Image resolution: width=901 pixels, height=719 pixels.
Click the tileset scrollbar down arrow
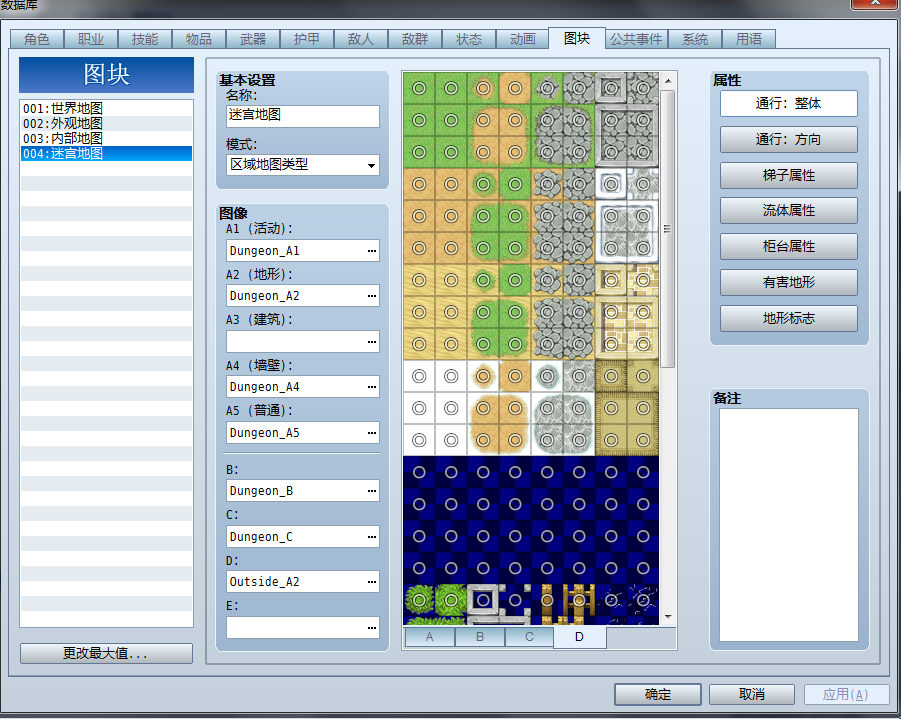pos(668,617)
